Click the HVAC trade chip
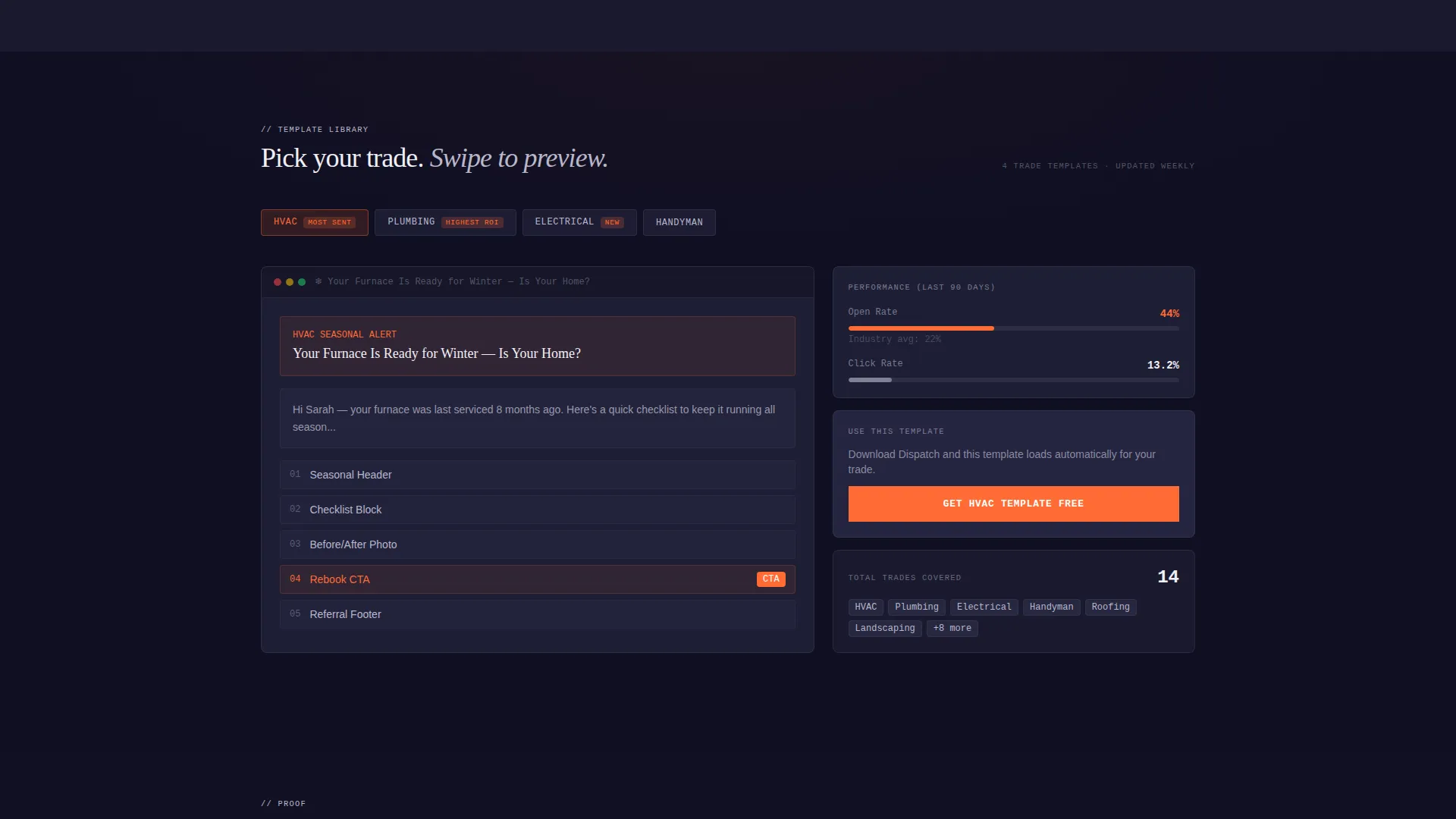Viewport: 1456px width, 819px height. click(x=865, y=607)
